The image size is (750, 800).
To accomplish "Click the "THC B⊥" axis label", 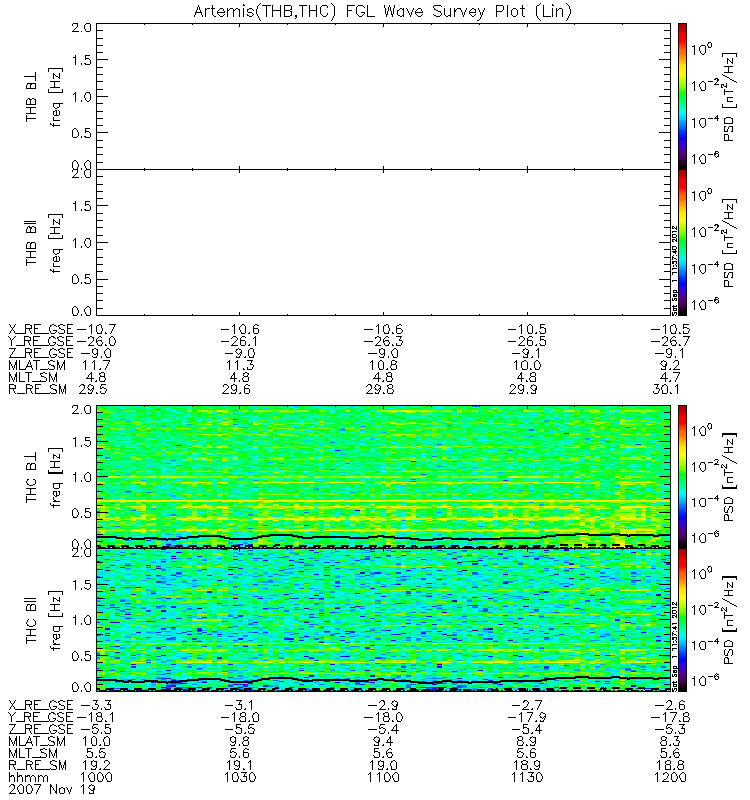I will point(32,477).
